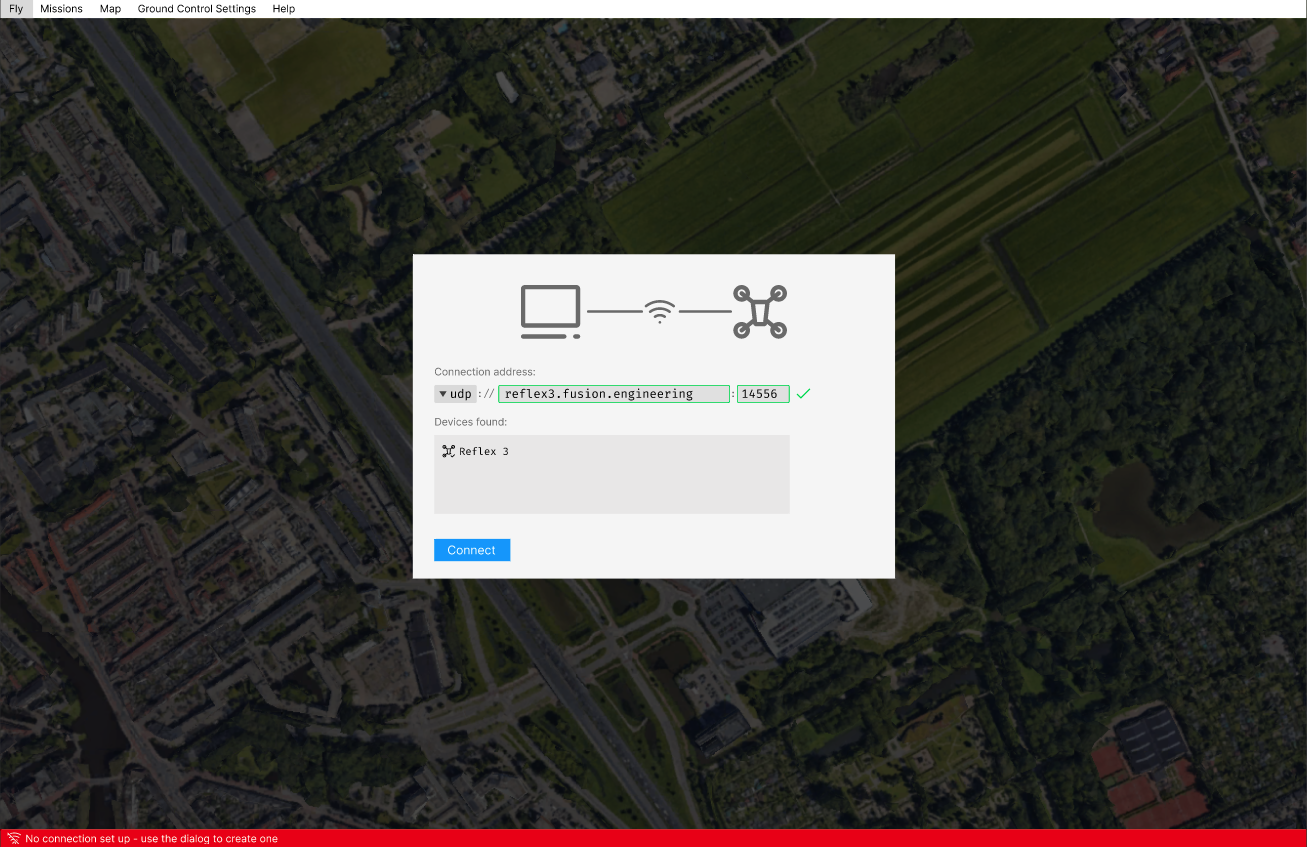Focus the reflex3.fusion.engineering address field
Screen dimensions: 1307x847
coord(613,394)
